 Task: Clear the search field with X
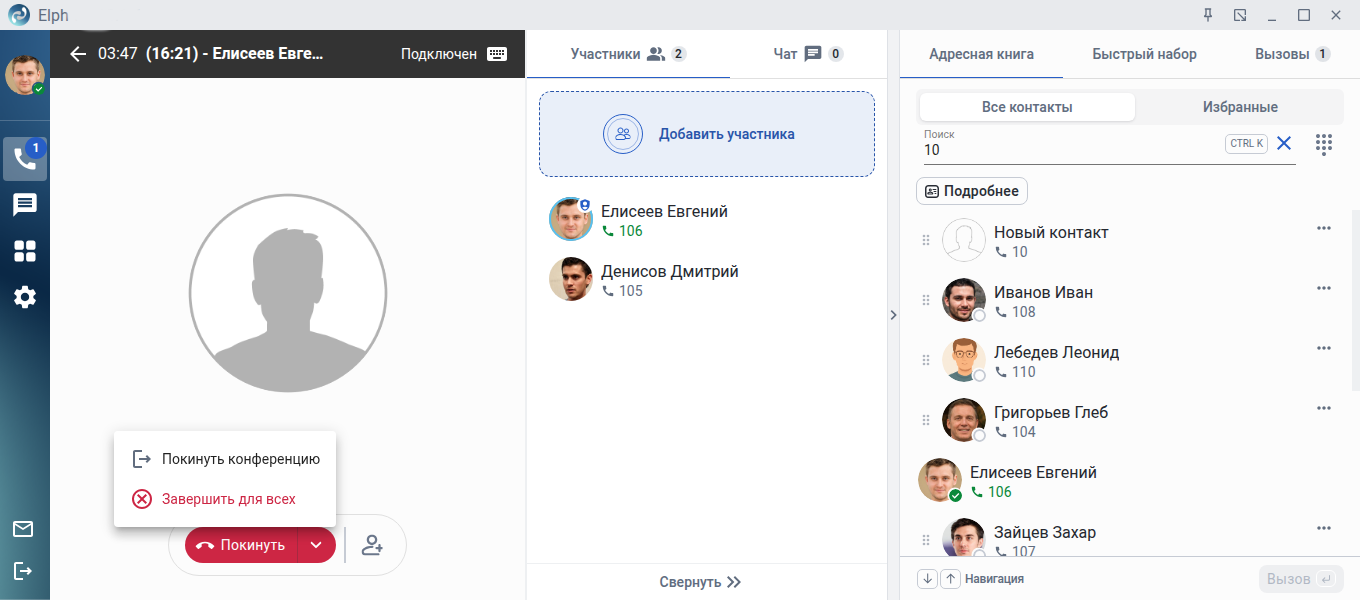point(1284,144)
